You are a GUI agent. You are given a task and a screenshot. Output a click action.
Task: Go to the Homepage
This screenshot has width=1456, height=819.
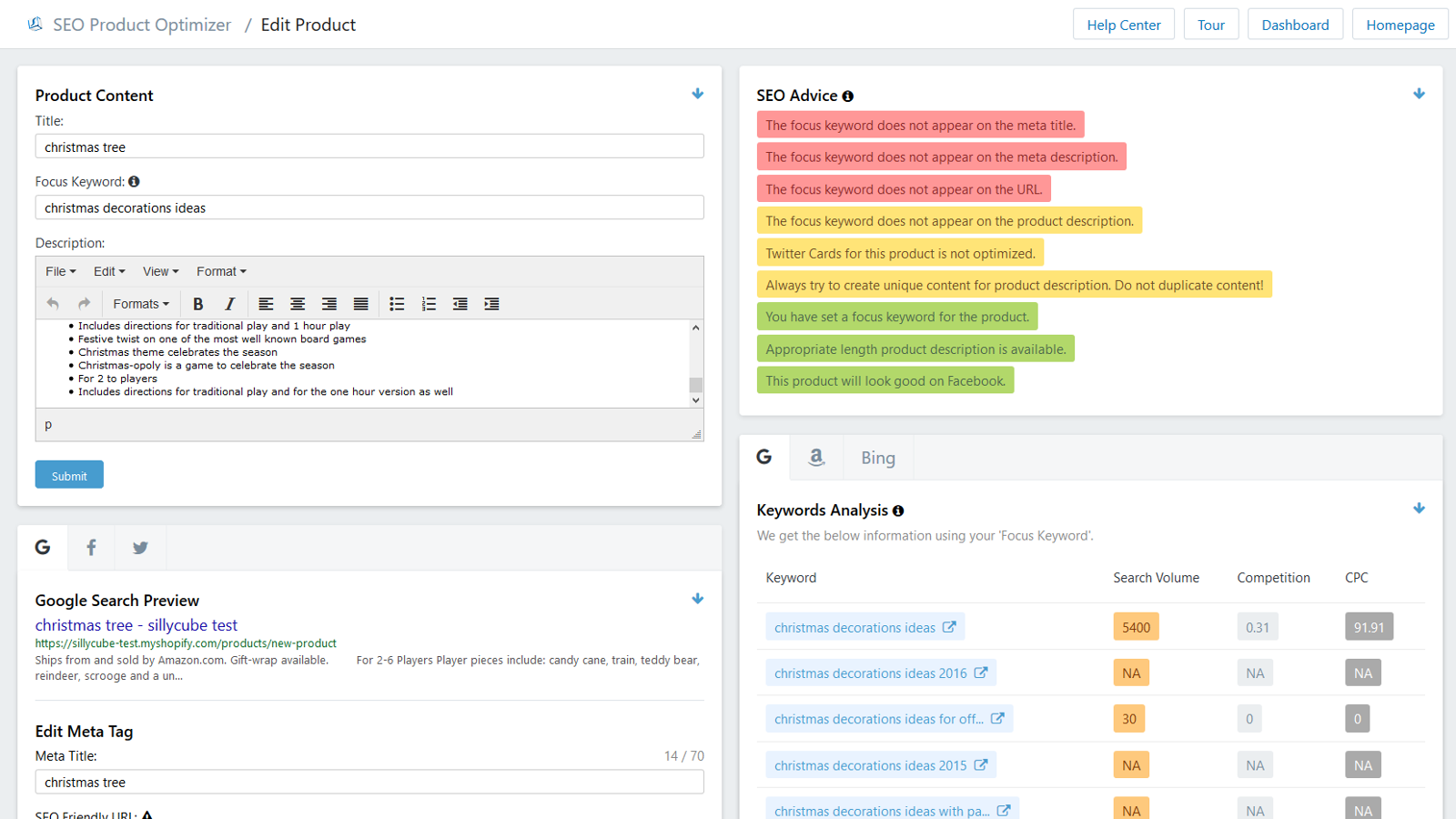(x=1400, y=25)
